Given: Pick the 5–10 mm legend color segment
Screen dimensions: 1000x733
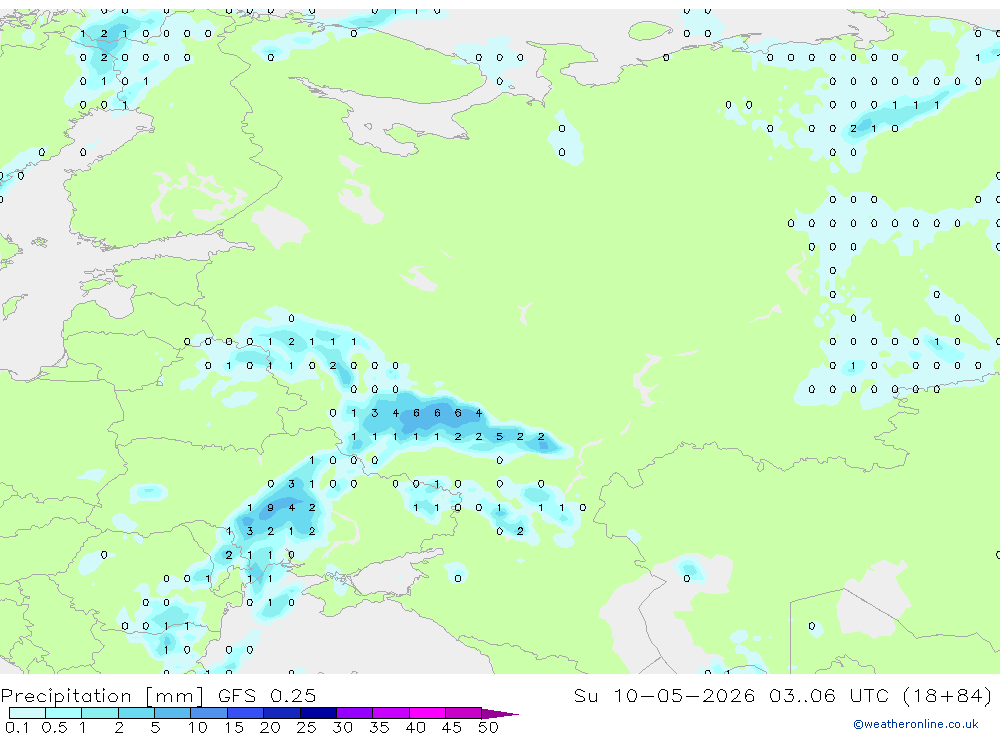Looking at the screenshot, I should tap(173, 713).
